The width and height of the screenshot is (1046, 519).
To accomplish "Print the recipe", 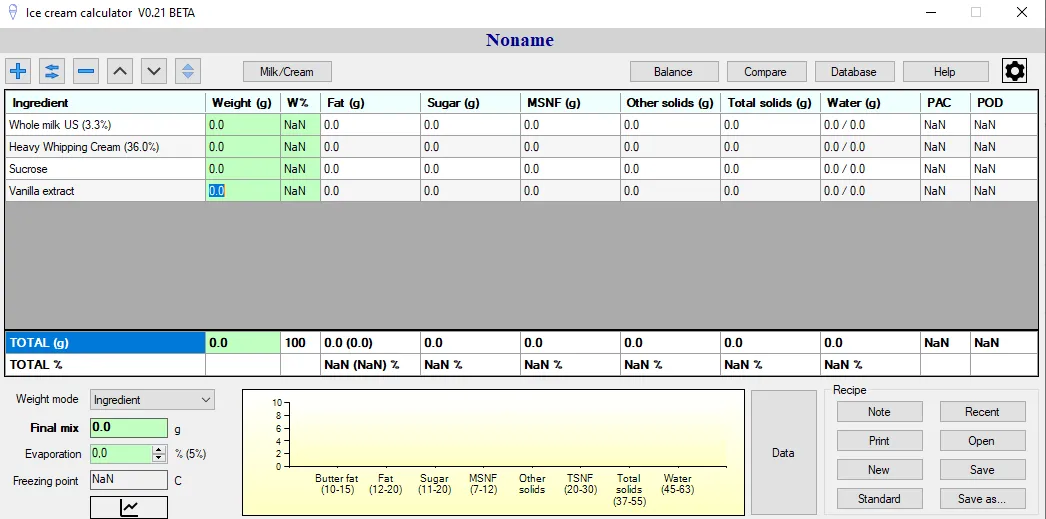I will click(x=879, y=441).
